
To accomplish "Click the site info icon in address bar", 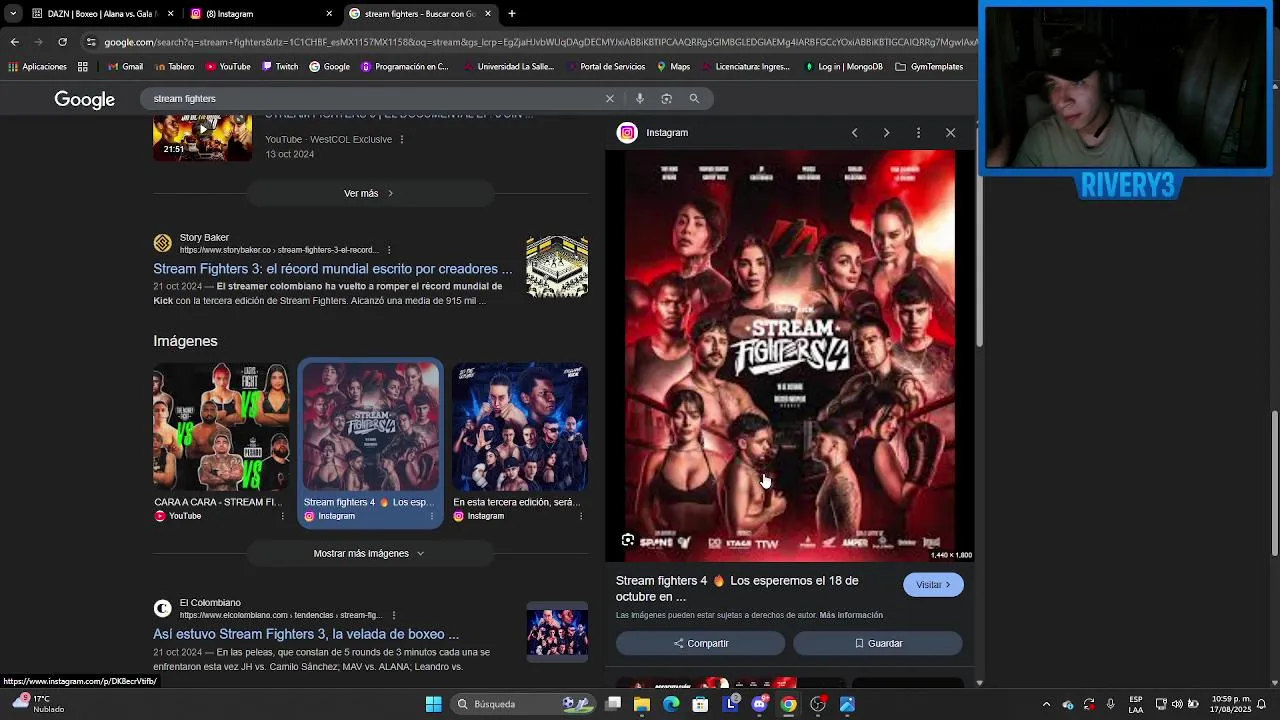I will pos(91,42).
